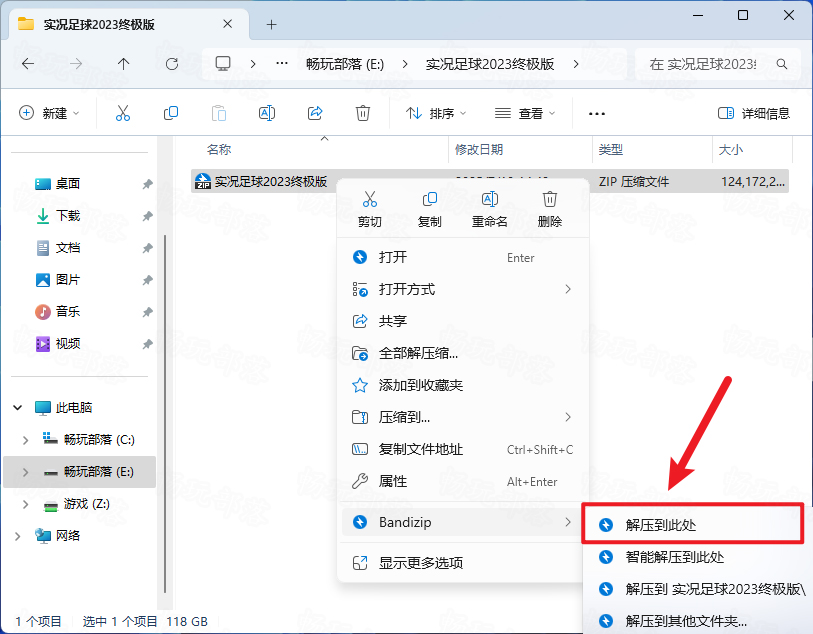This screenshot has height=634, width=813.
Task: Go up one folder level arrow
Action: [x=123, y=64]
